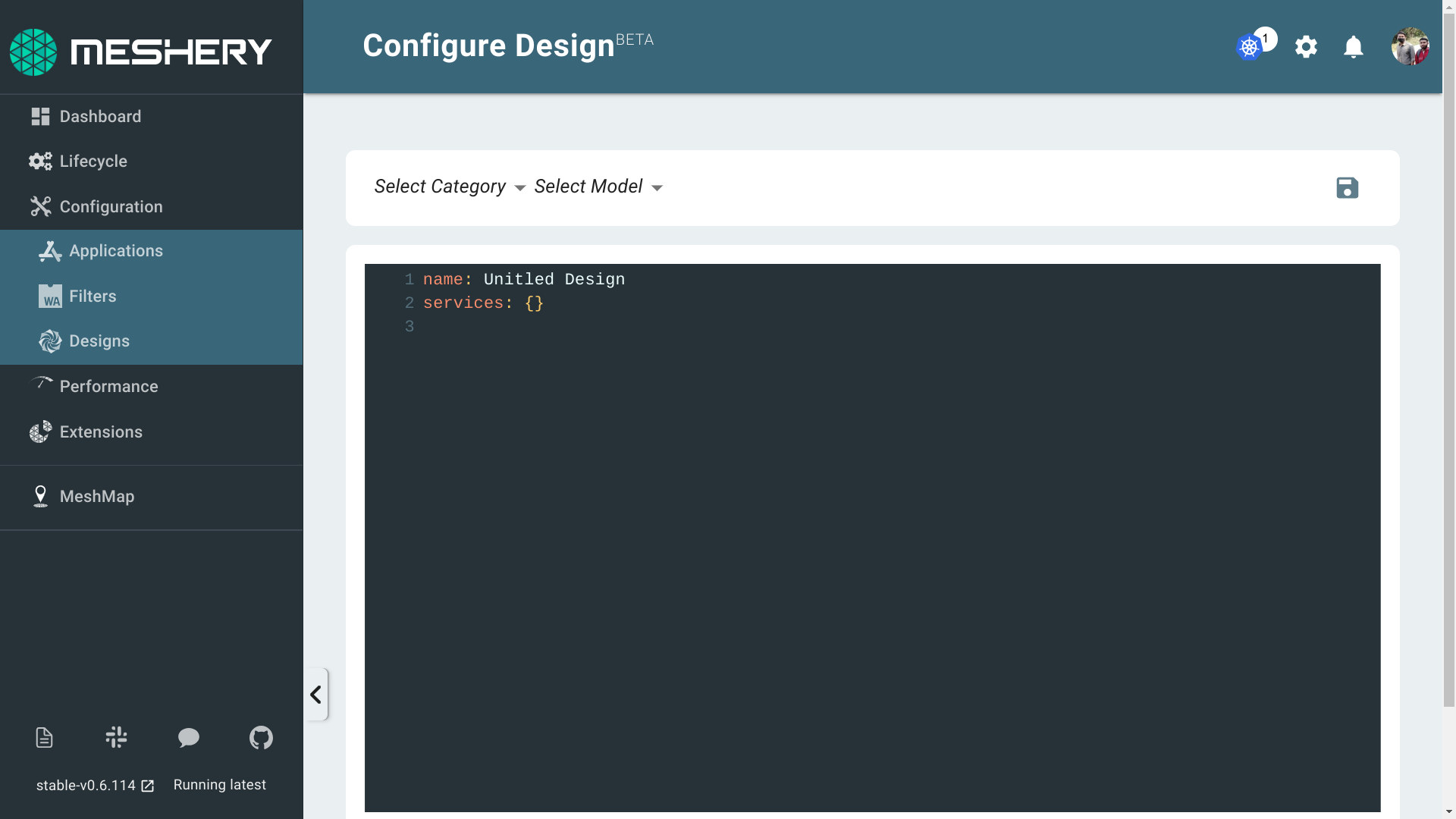Image resolution: width=1456 pixels, height=819 pixels.
Task: Open the GitHub repository icon
Action: (x=261, y=737)
